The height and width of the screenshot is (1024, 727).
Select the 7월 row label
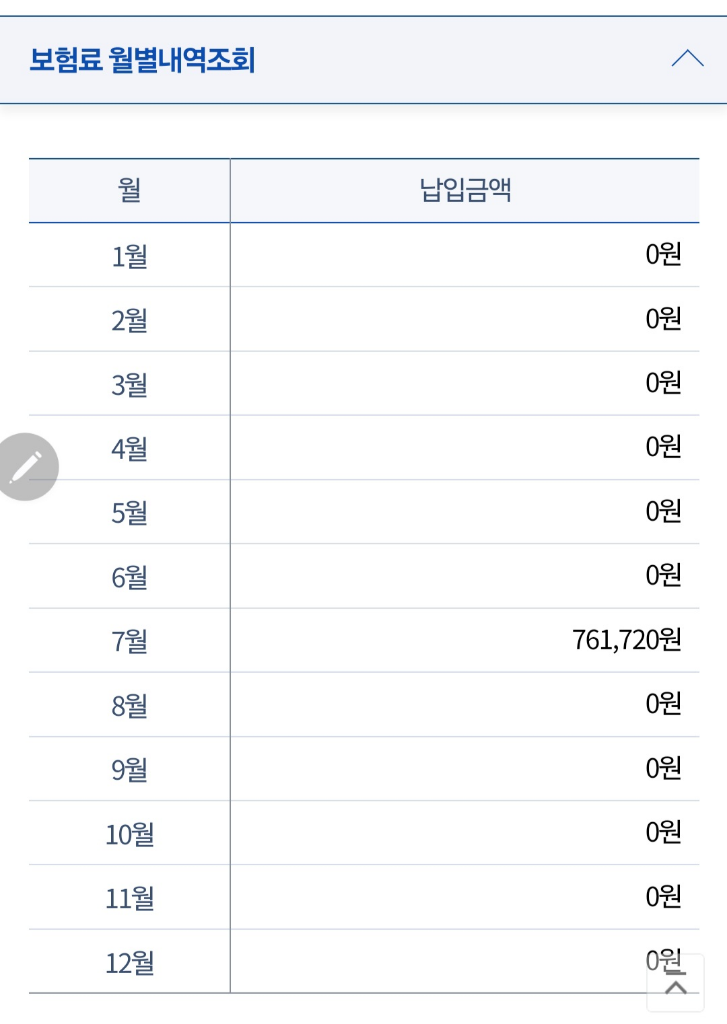[x=129, y=641]
